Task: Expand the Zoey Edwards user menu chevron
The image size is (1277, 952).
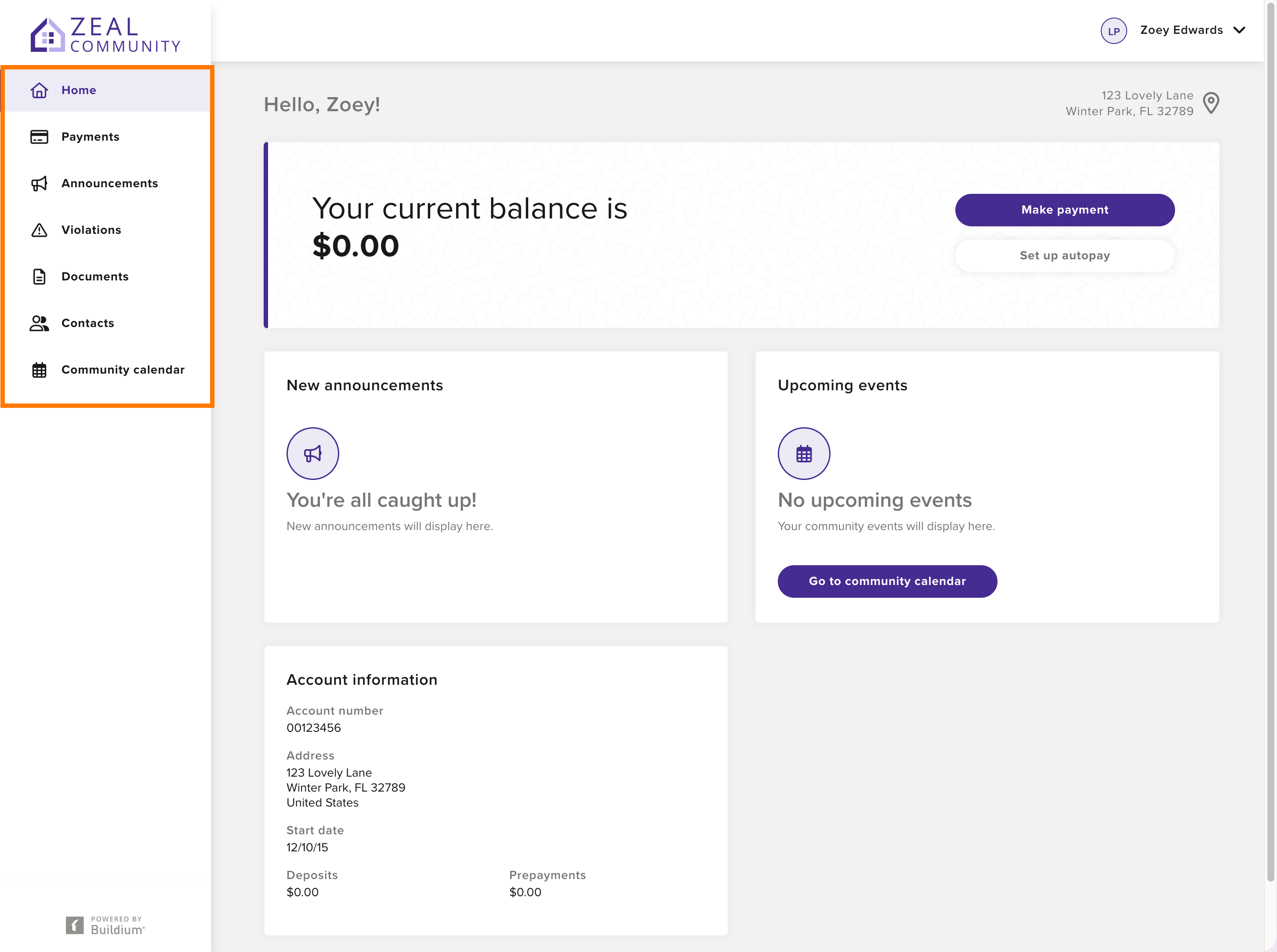Action: [x=1240, y=30]
